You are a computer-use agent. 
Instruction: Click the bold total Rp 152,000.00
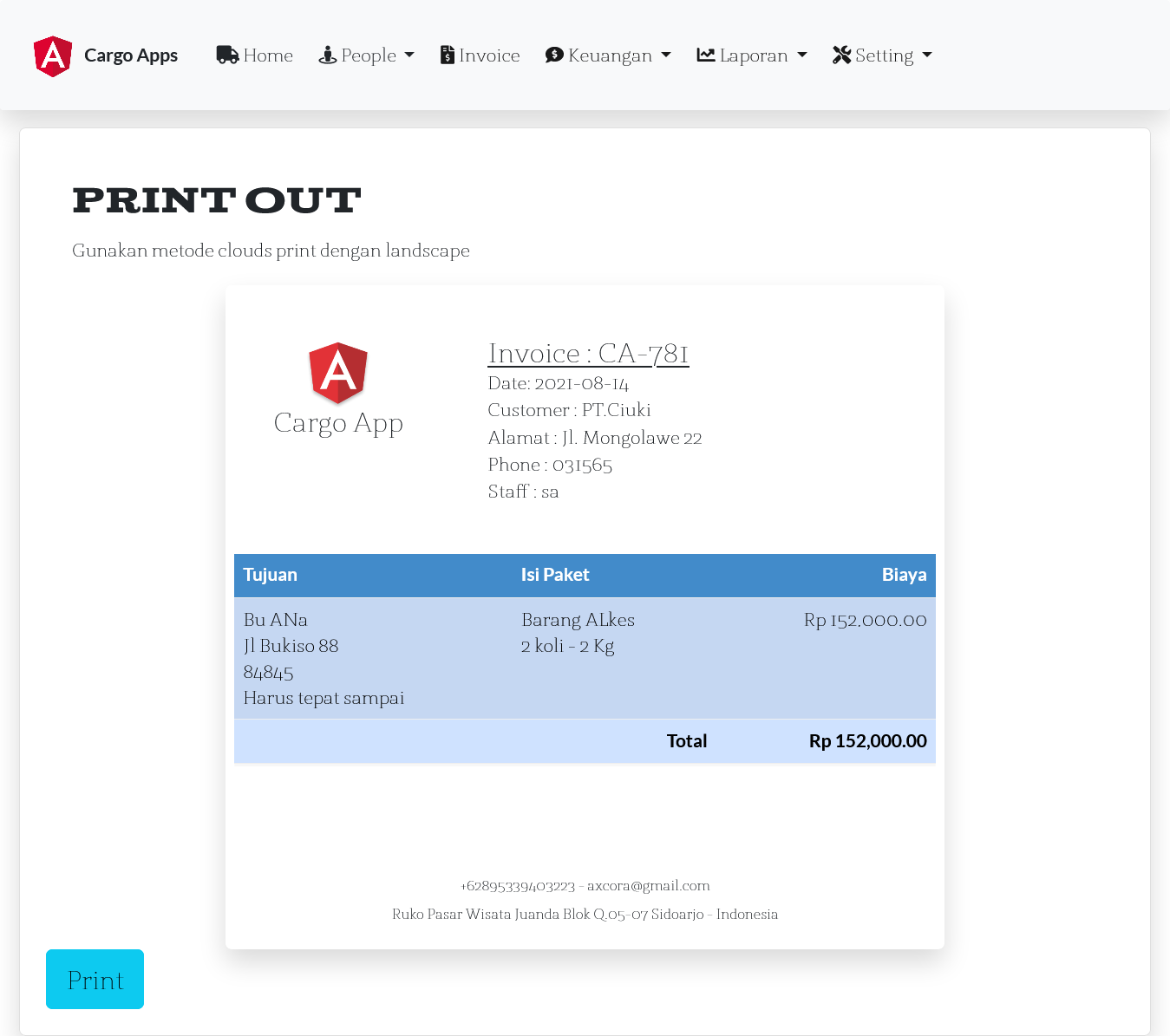point(868,741)
